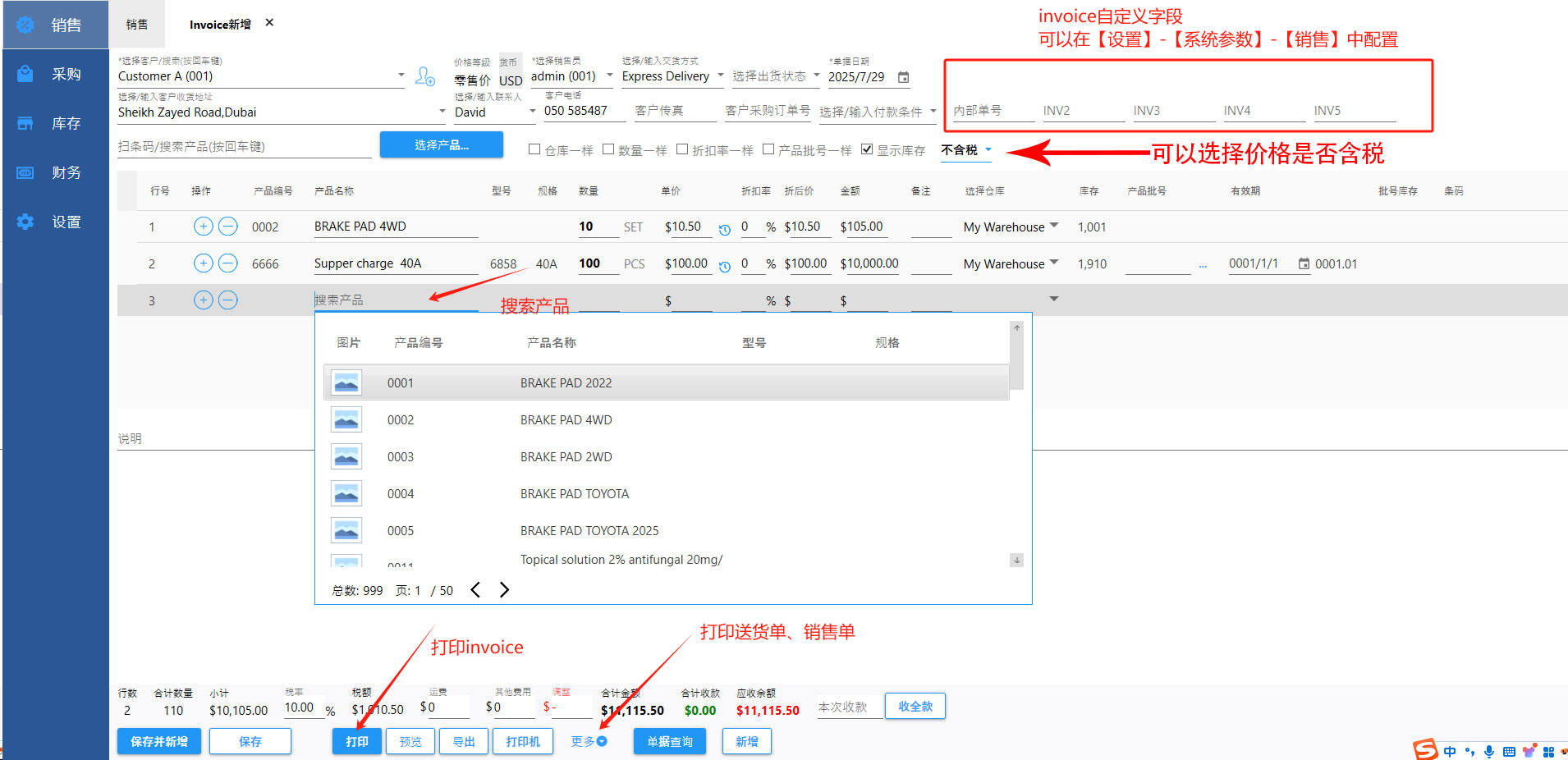
Task: Click the 保存并新增 button
Action: pos(159,741)
